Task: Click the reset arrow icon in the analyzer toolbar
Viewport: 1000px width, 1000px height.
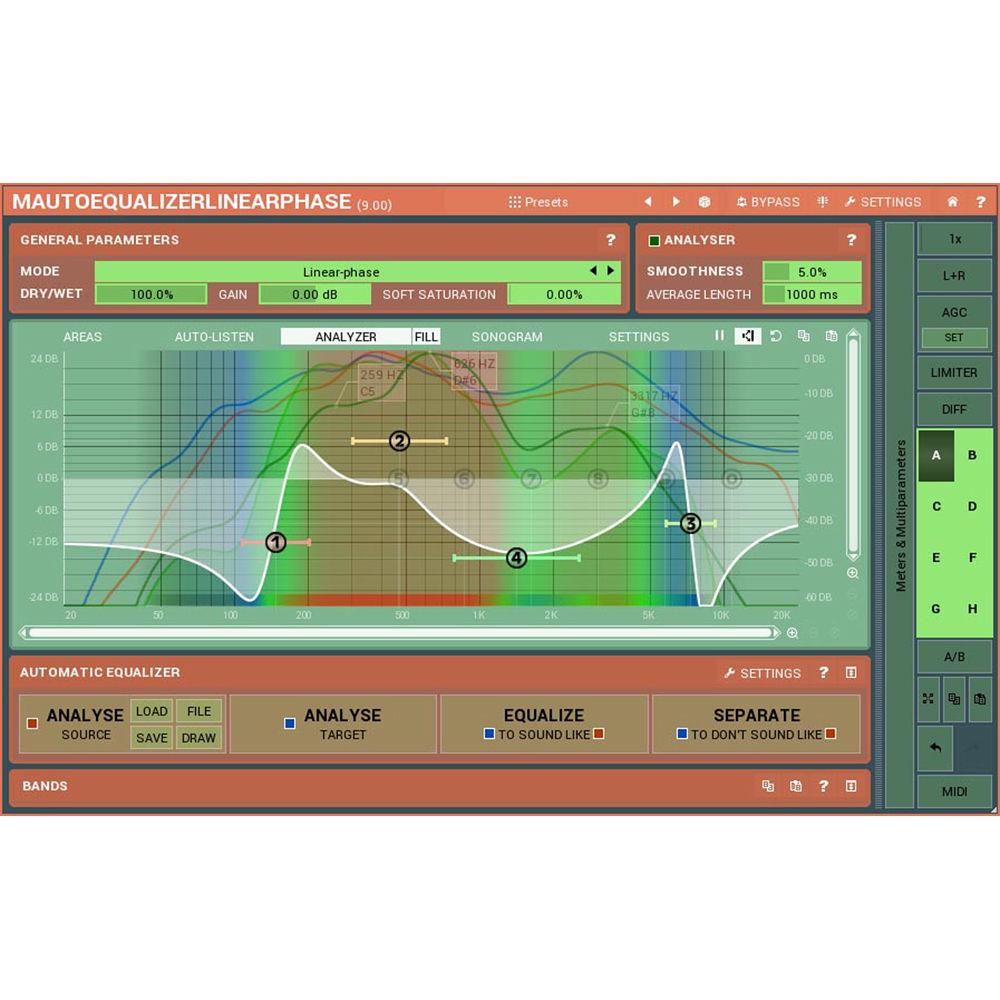Action: tap(775, 336)
